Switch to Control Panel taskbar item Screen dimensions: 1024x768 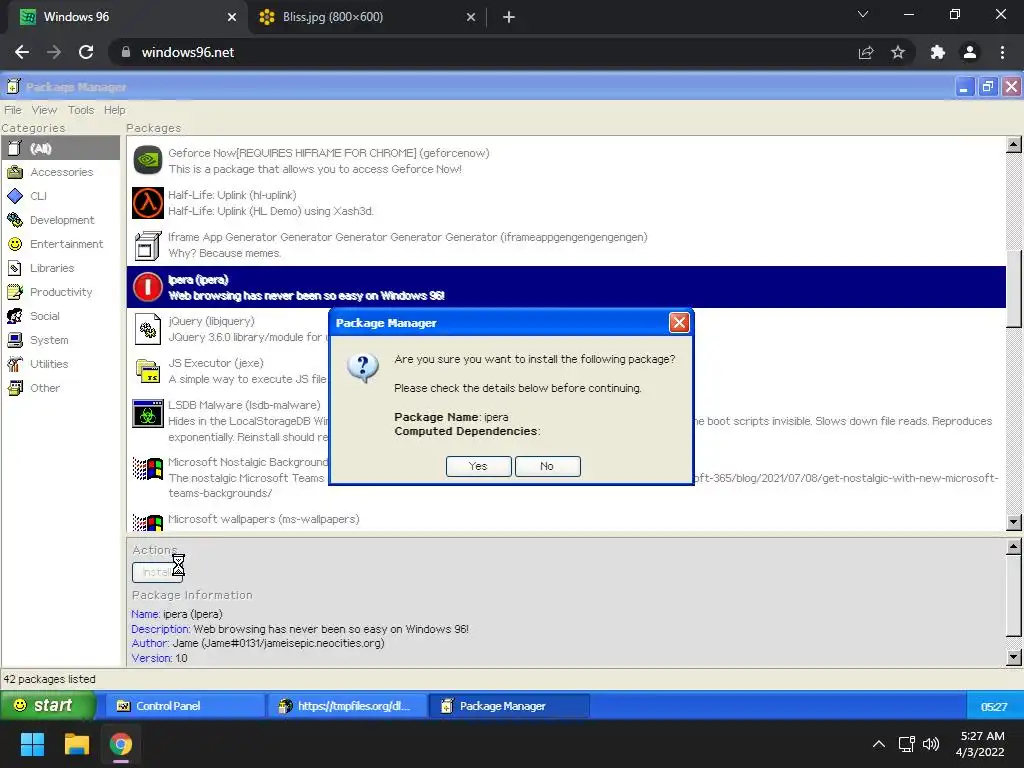point(185,706)
